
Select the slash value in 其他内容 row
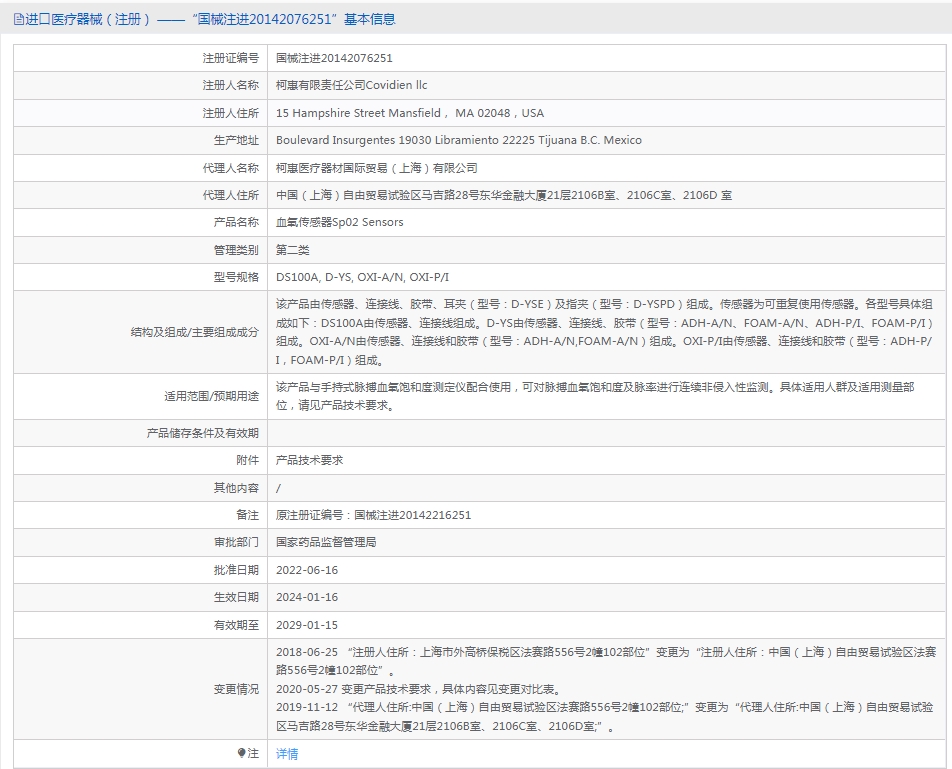pos(278,488)
